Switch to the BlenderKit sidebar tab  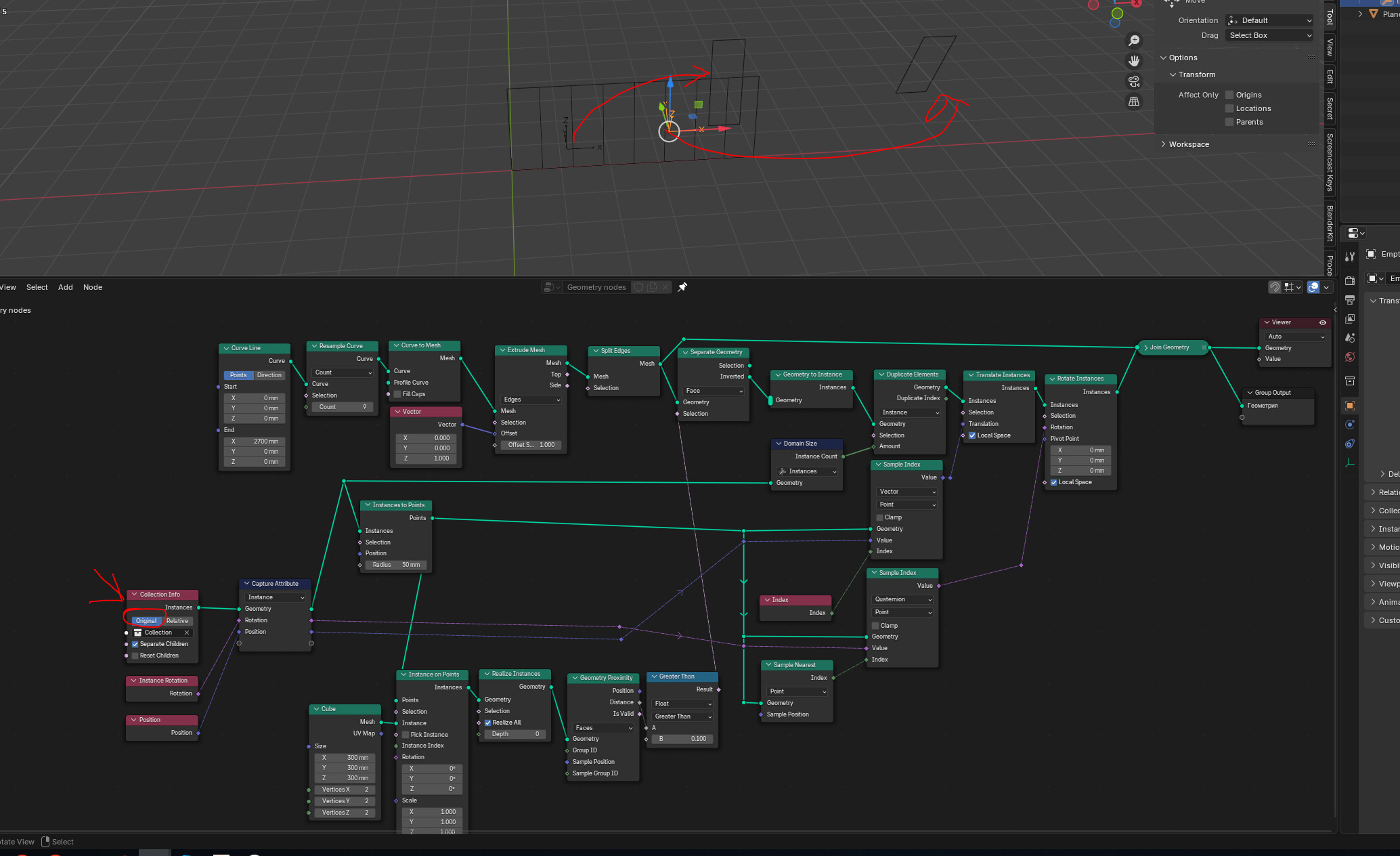click(x=1330, y=223)
